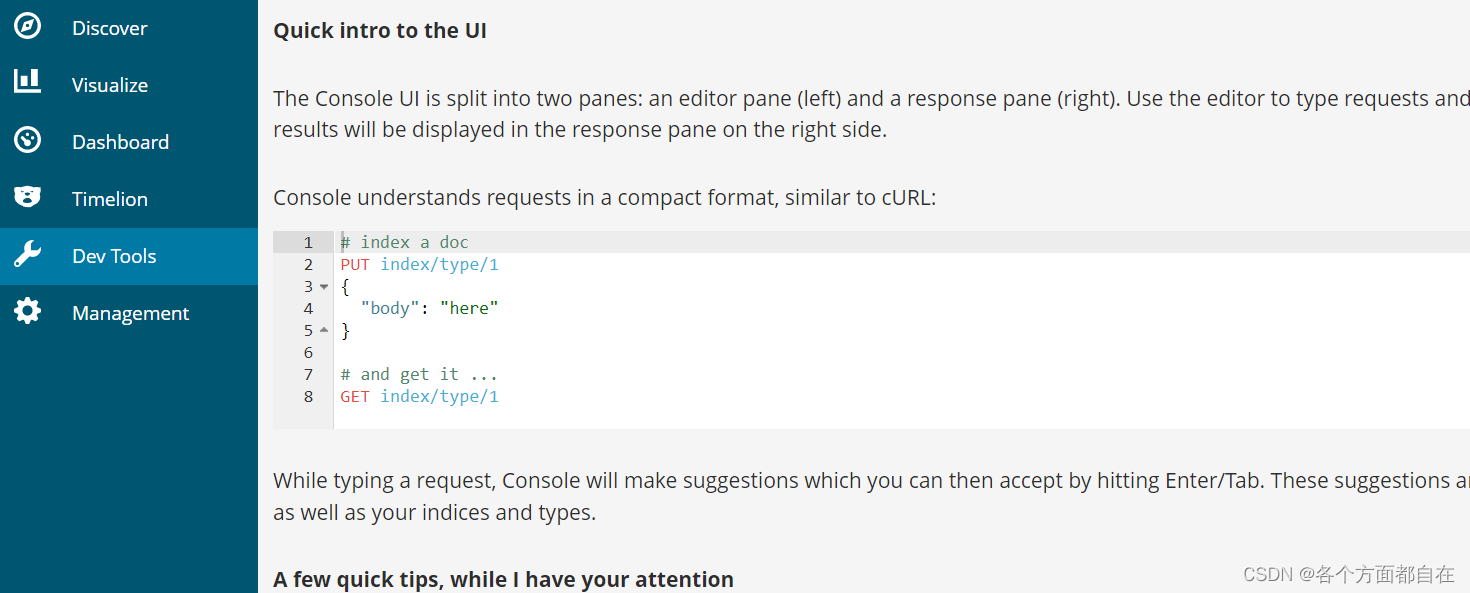
Task: Click the Timelion lion face icon
Action: 27,197
